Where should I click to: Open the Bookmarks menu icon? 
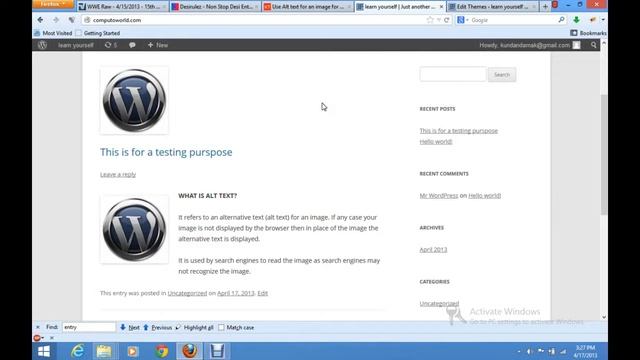pyautogui.click(x=573, y=33)
